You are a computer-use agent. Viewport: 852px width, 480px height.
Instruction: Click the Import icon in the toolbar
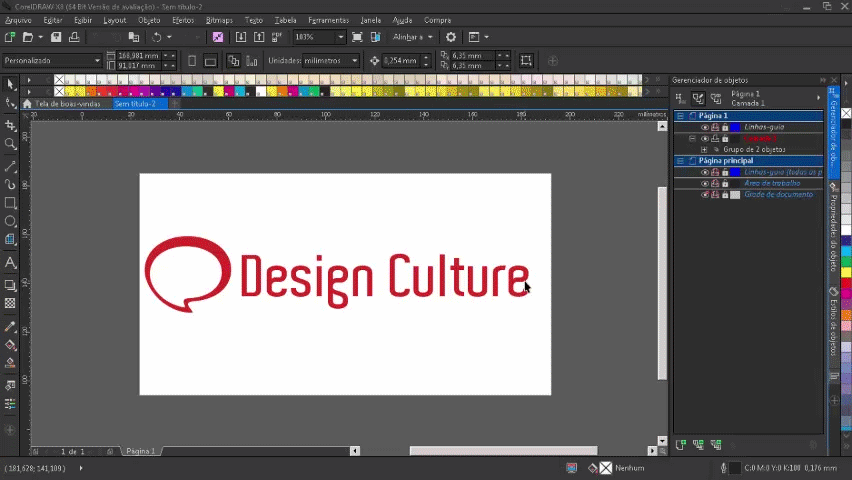pyautogui.click(x=241, y=37)
